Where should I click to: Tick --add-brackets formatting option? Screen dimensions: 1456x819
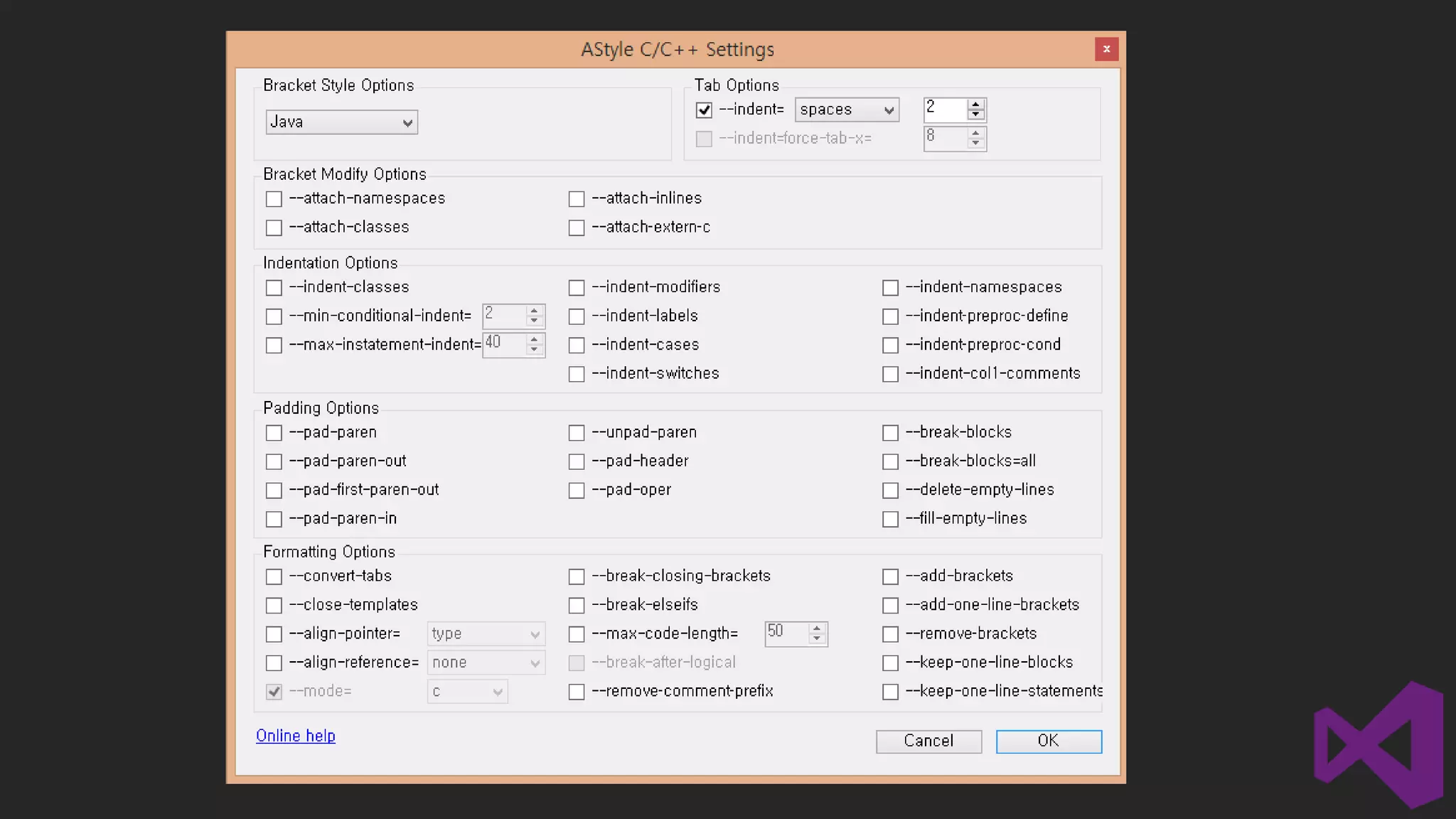(x=890, y=577)
